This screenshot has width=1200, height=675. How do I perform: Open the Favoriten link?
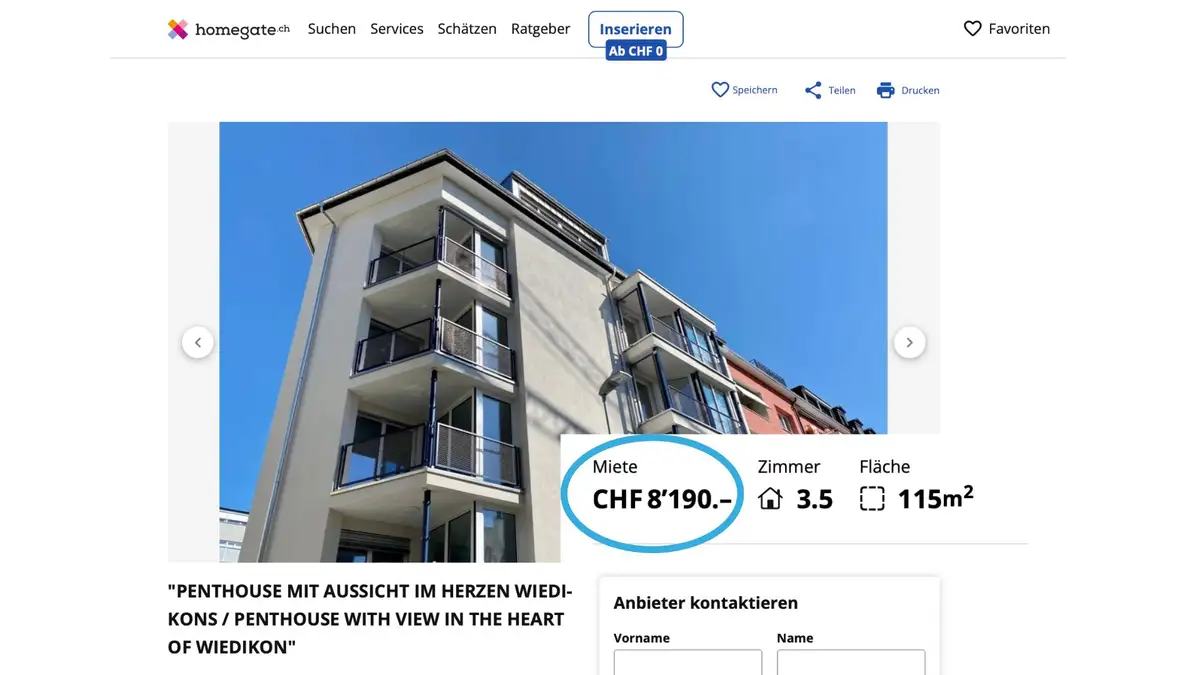(1007, 29)
